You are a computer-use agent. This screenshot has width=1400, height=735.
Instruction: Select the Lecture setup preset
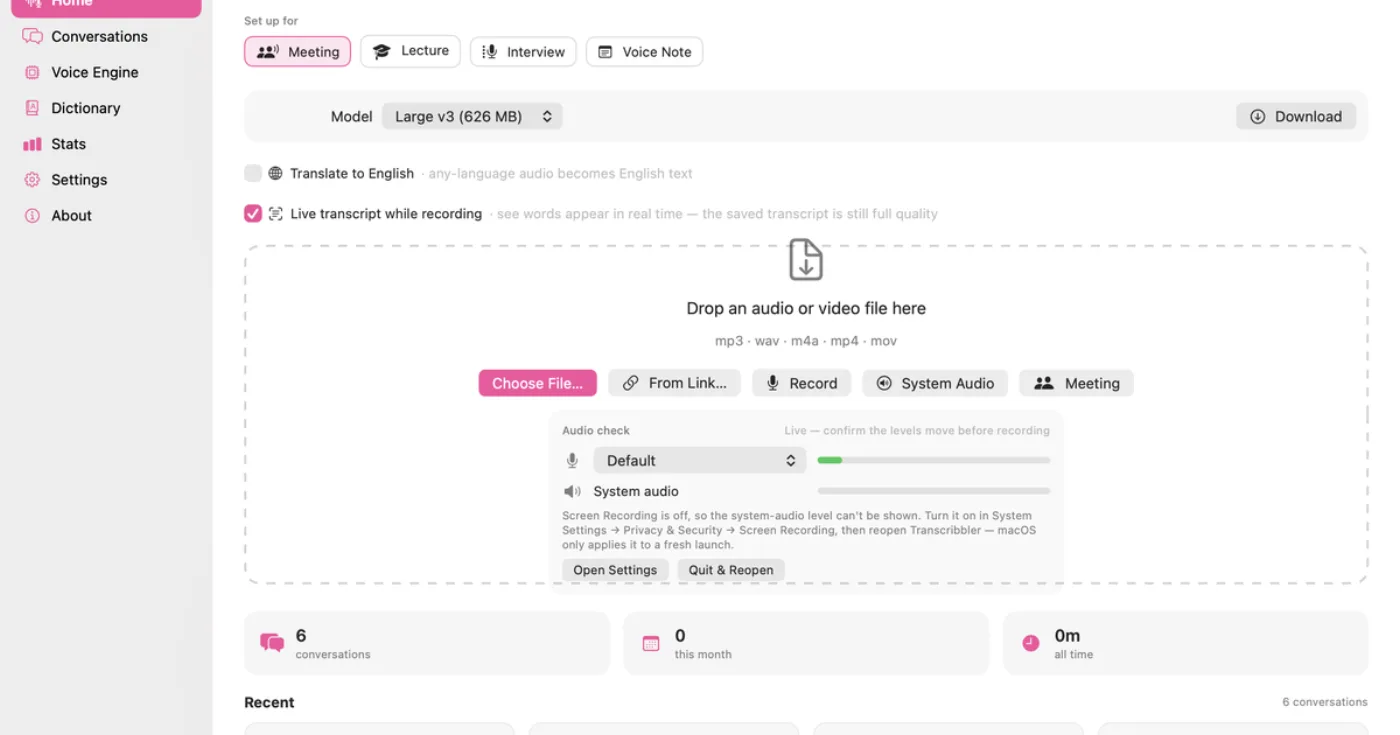(410, 51)
